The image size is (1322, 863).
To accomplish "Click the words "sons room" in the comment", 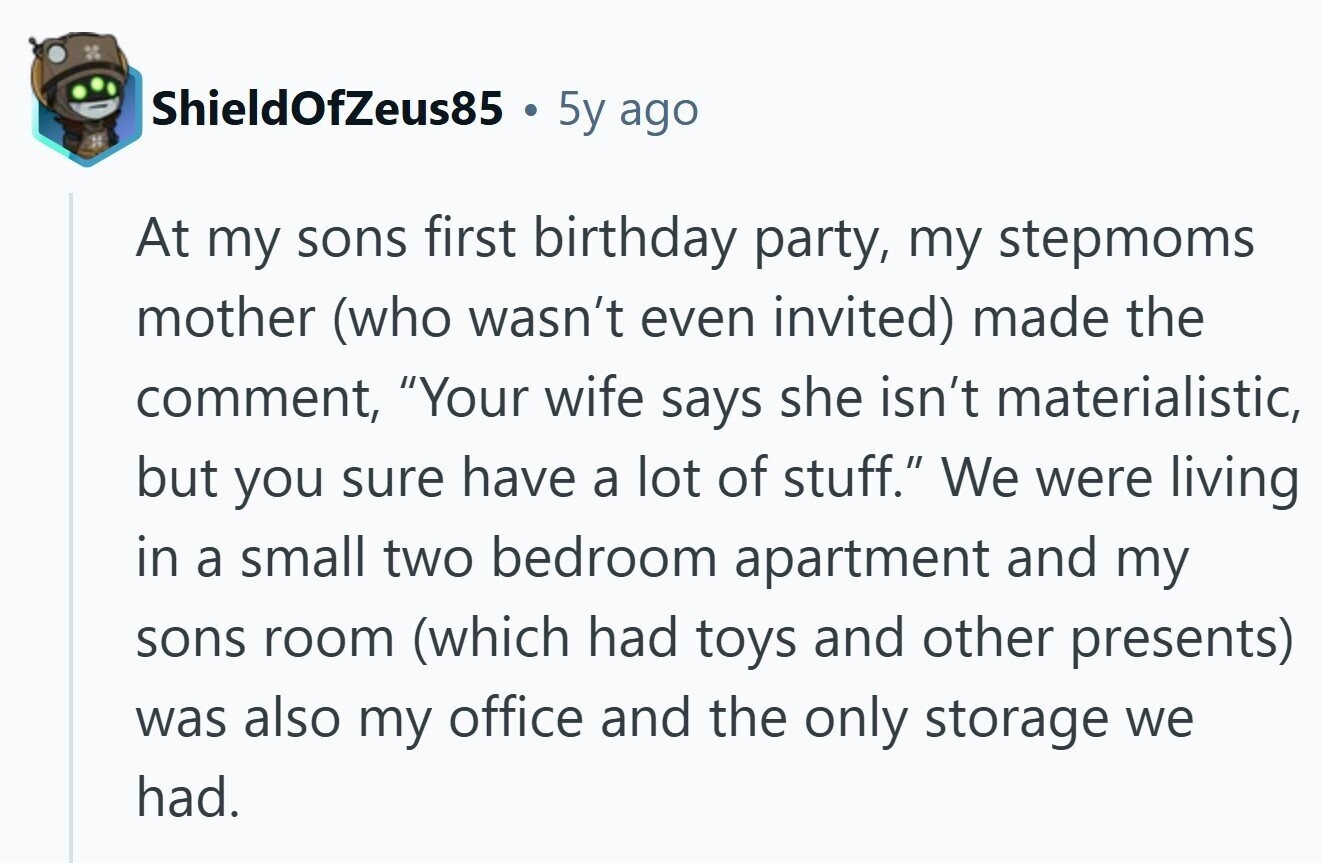I will click(x=266, y=639).
